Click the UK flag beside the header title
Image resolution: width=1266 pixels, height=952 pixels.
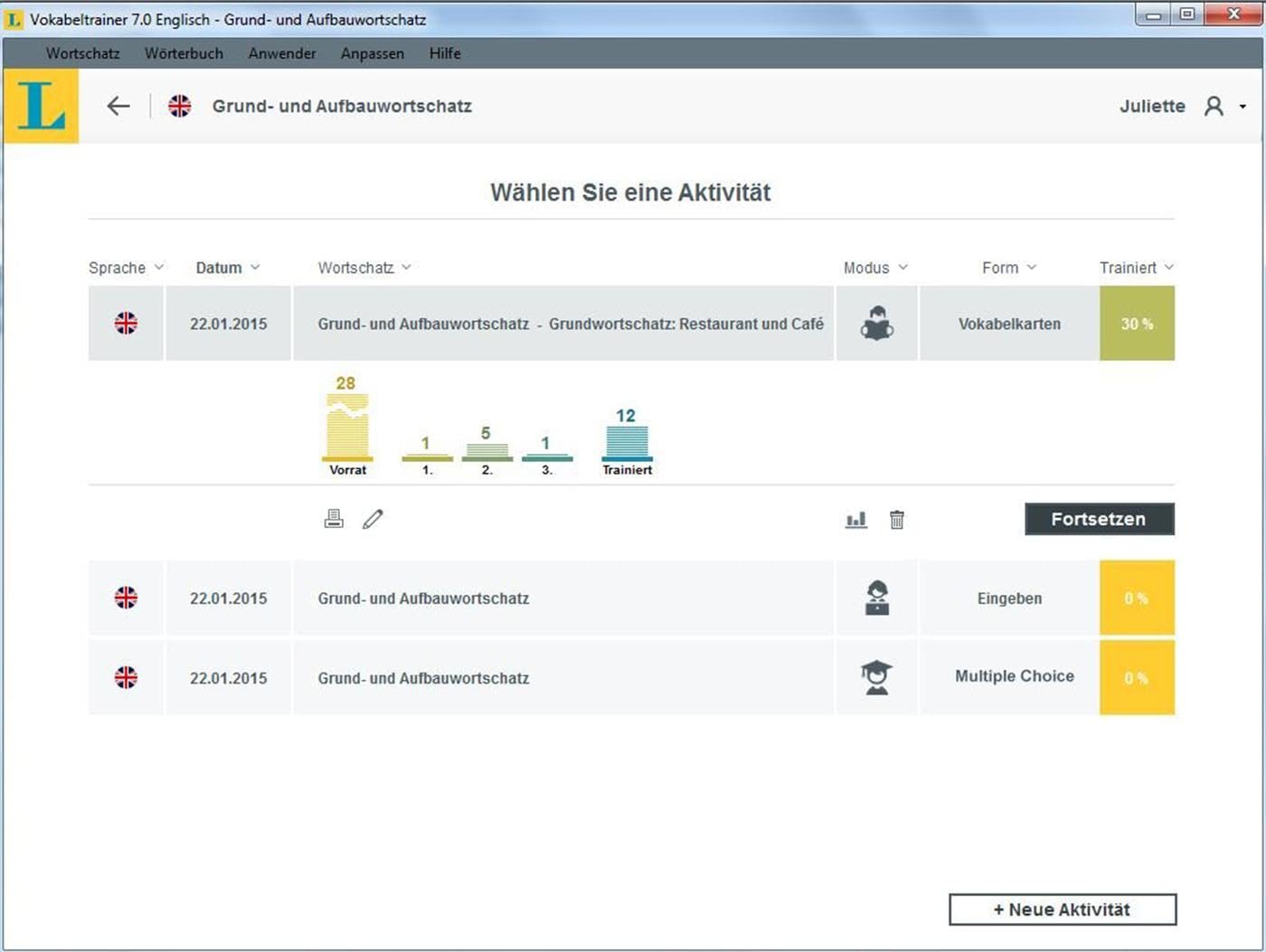tap(180, 106)
